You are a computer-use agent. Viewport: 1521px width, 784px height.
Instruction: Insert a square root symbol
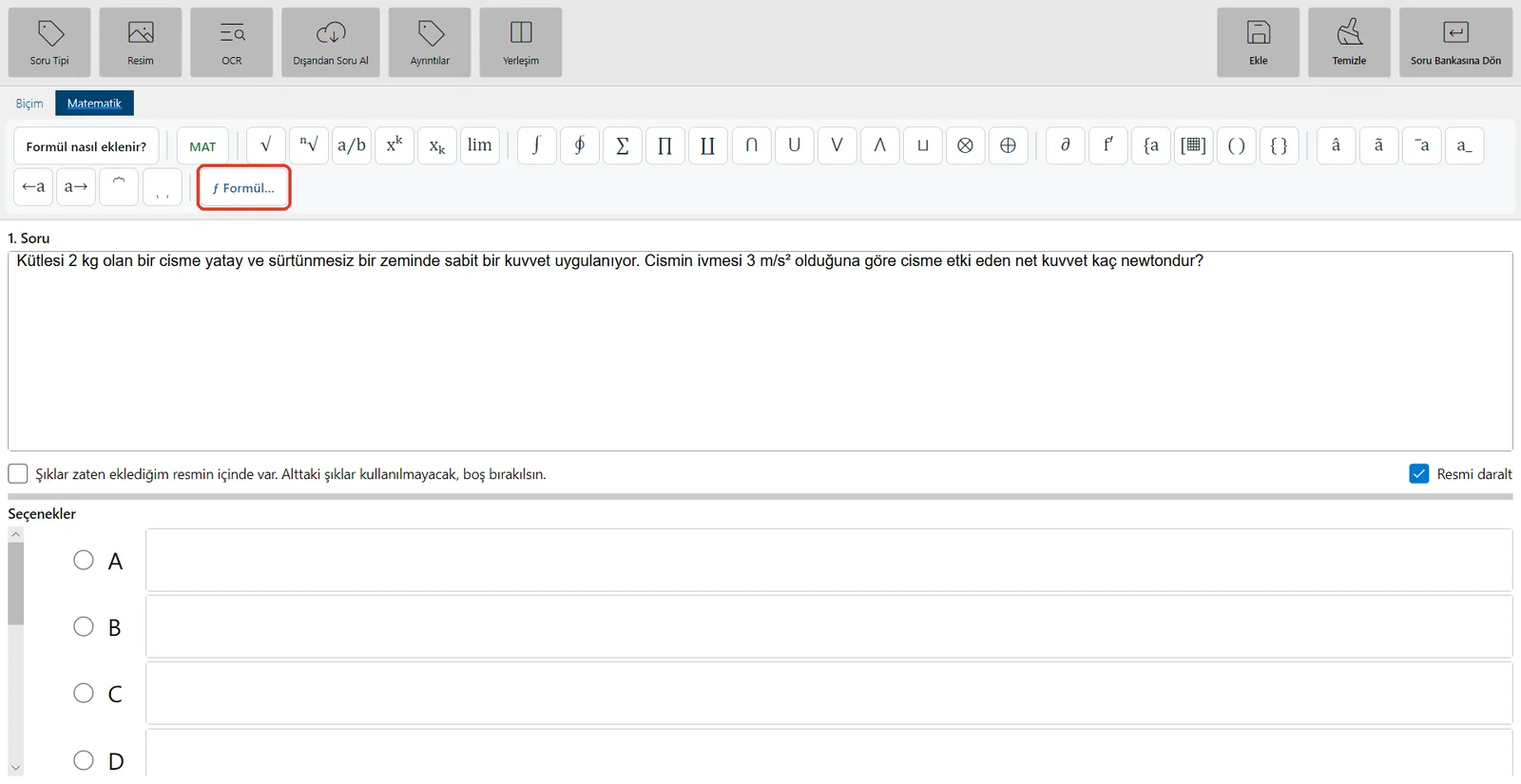266,145
